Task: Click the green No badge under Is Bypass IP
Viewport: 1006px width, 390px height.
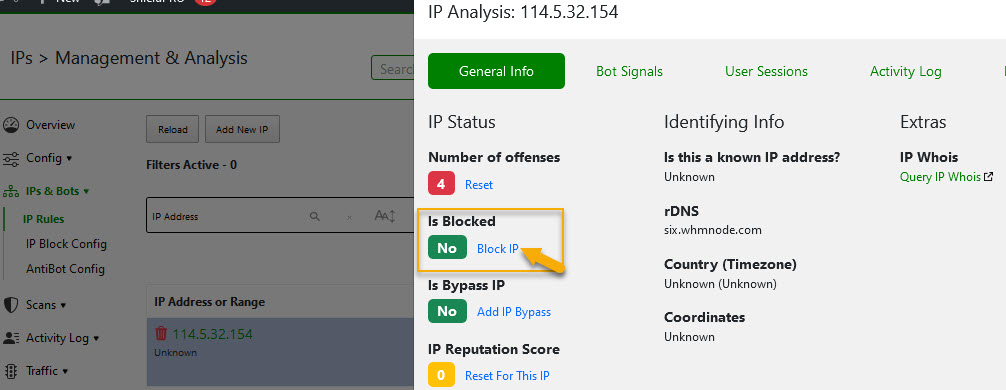Action: point(447,311)
